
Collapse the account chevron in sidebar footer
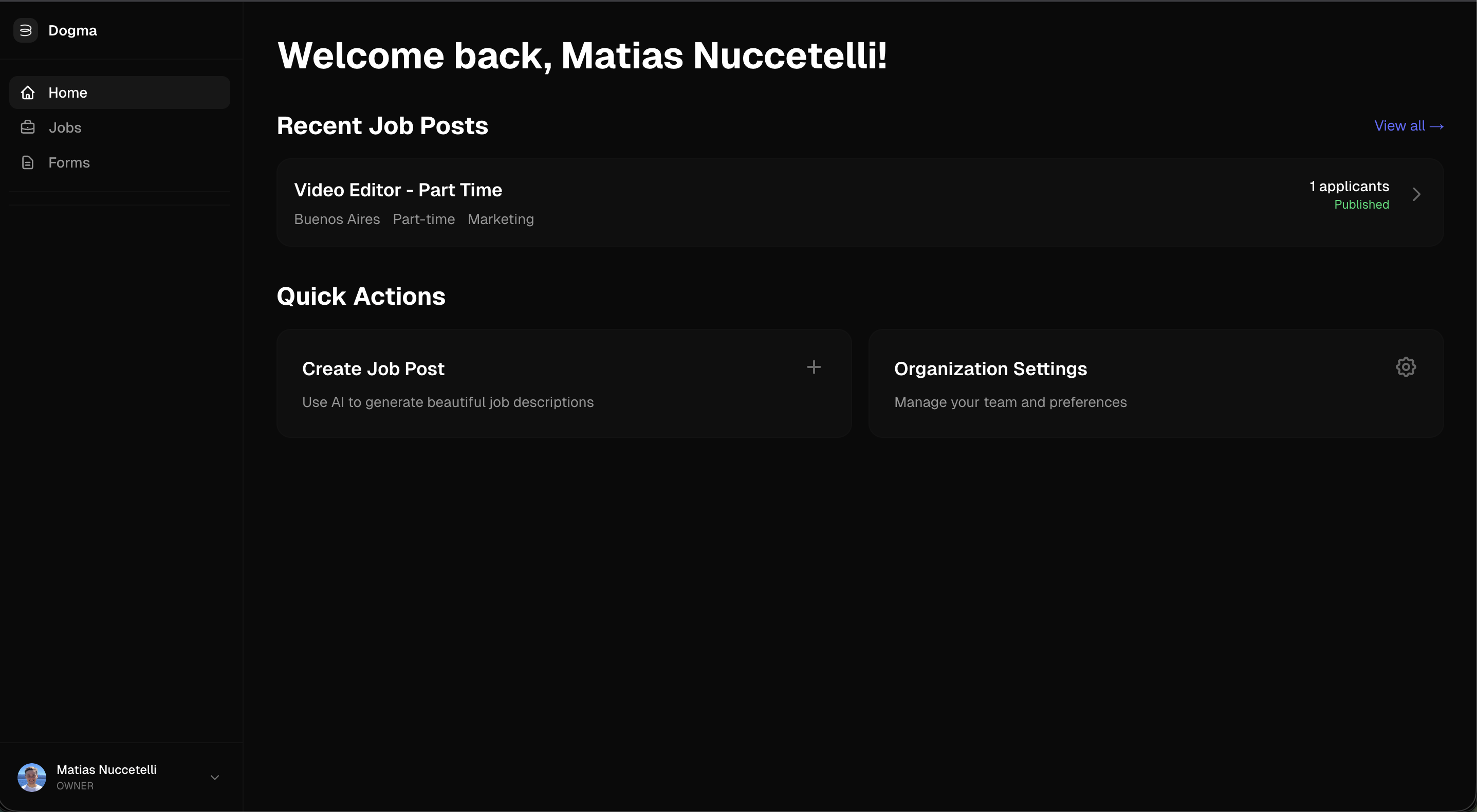(214, 778)
